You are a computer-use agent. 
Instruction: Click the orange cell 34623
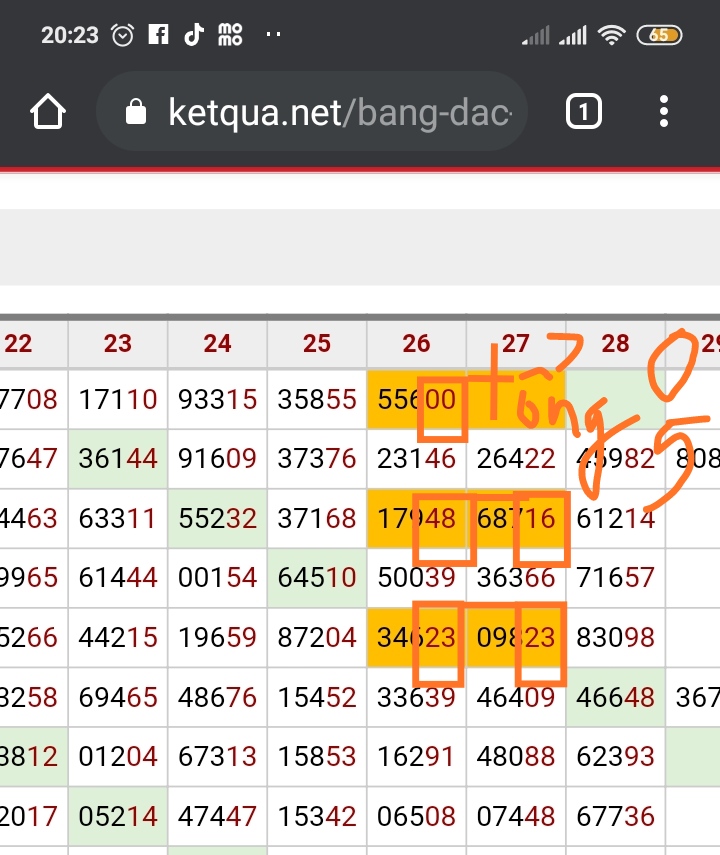point(416,637)
